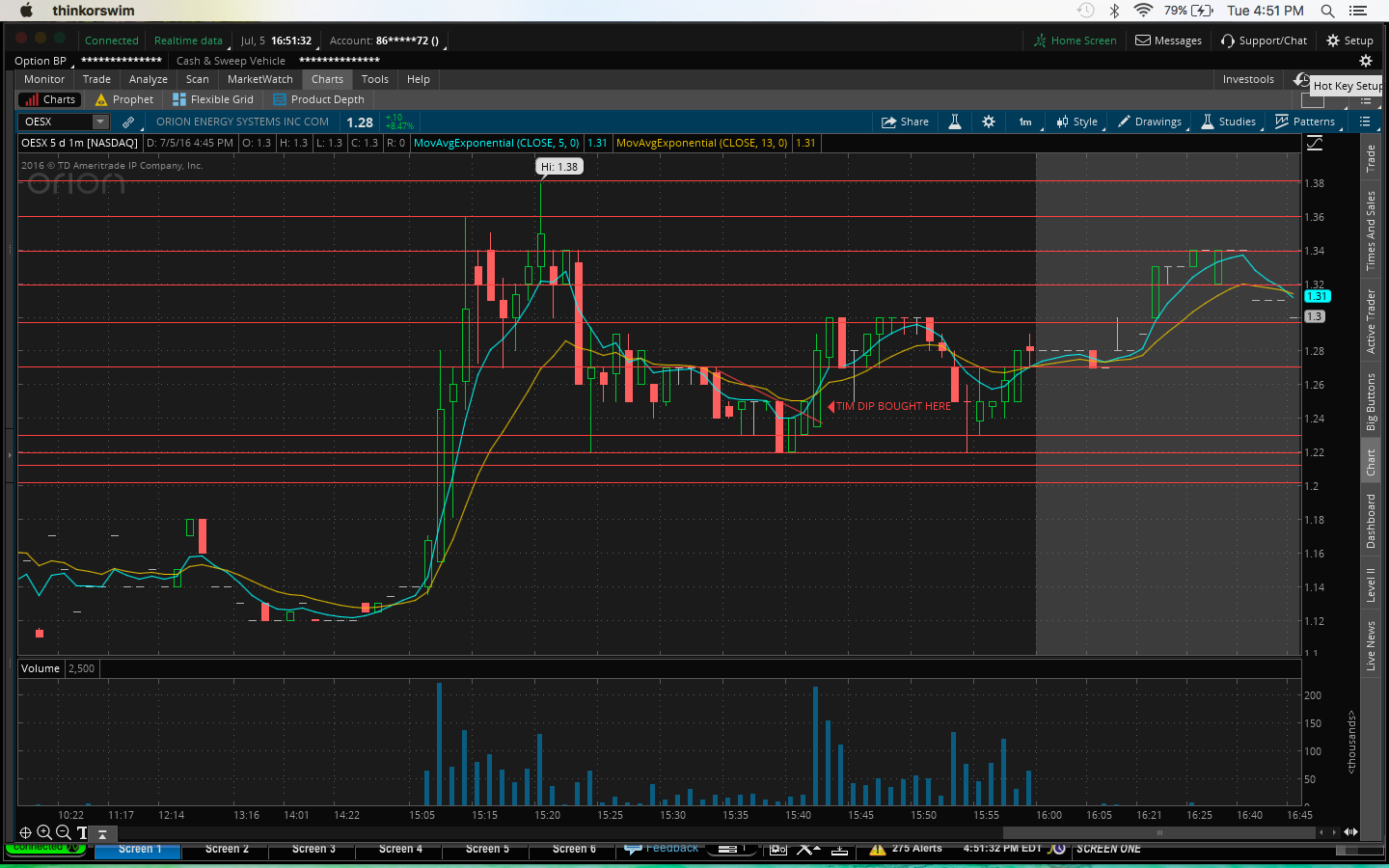Open chart settings gear icon
Viewport: 1389px width, 868px height.
coord(989,122)
